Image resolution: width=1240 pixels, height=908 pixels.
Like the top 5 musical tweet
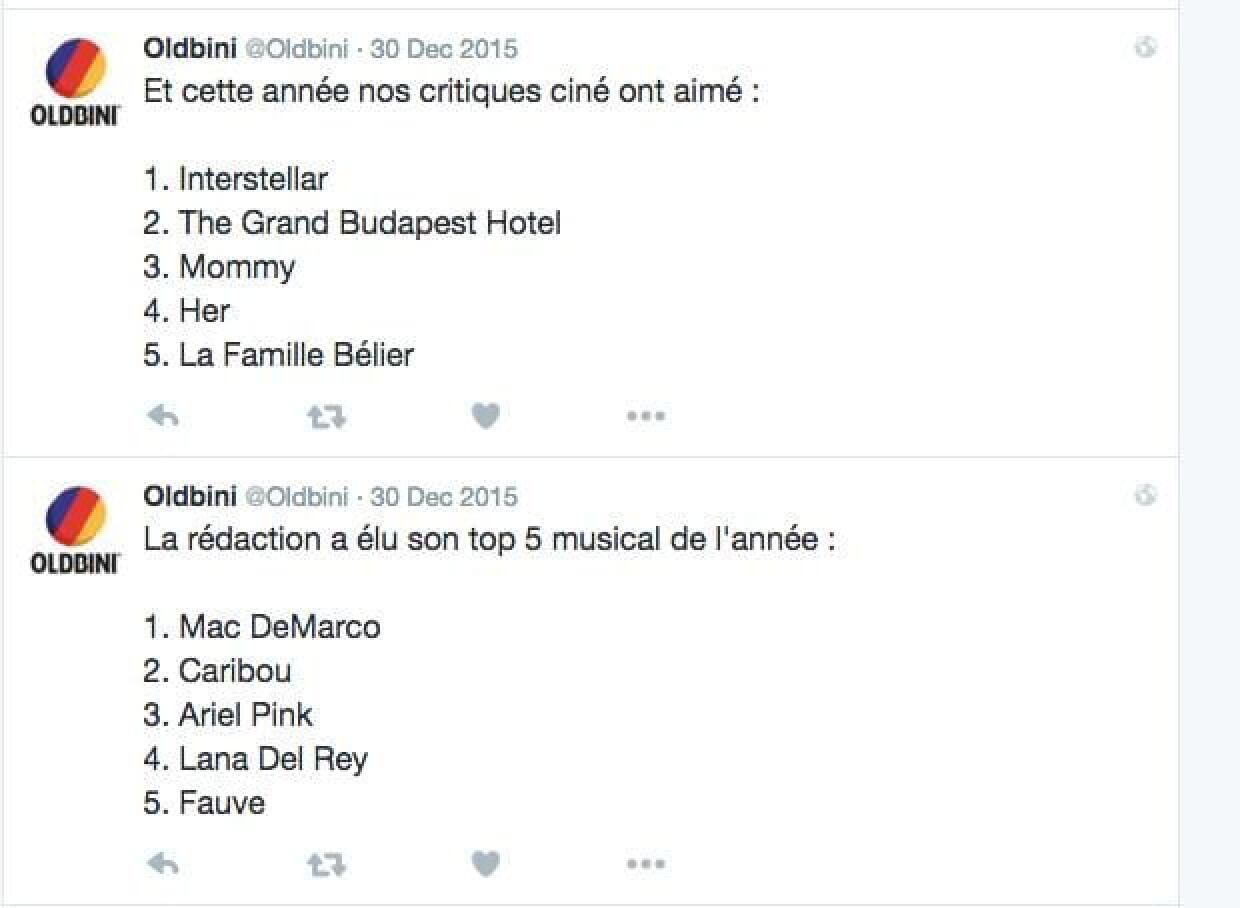(485, 864)
